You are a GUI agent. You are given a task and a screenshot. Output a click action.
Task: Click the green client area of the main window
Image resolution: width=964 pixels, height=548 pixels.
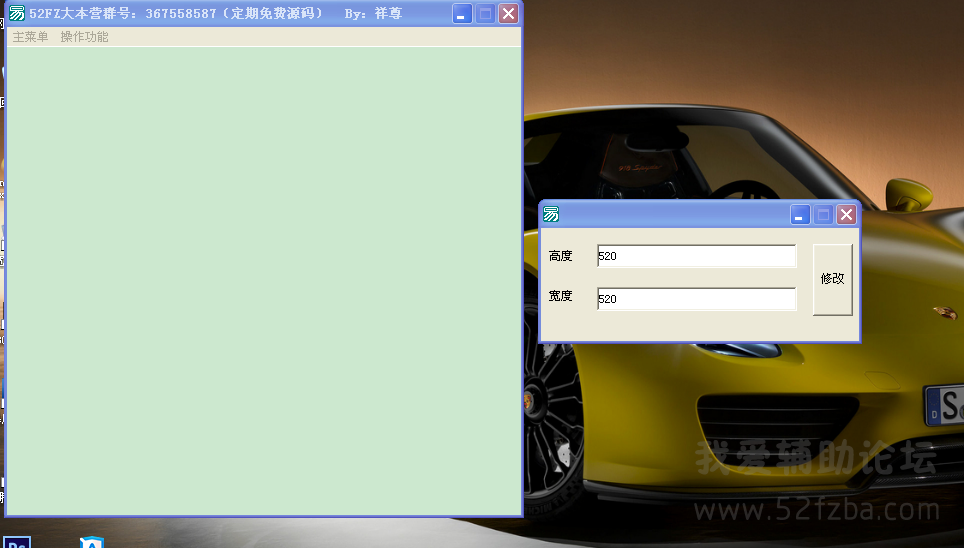pos(263,280)
